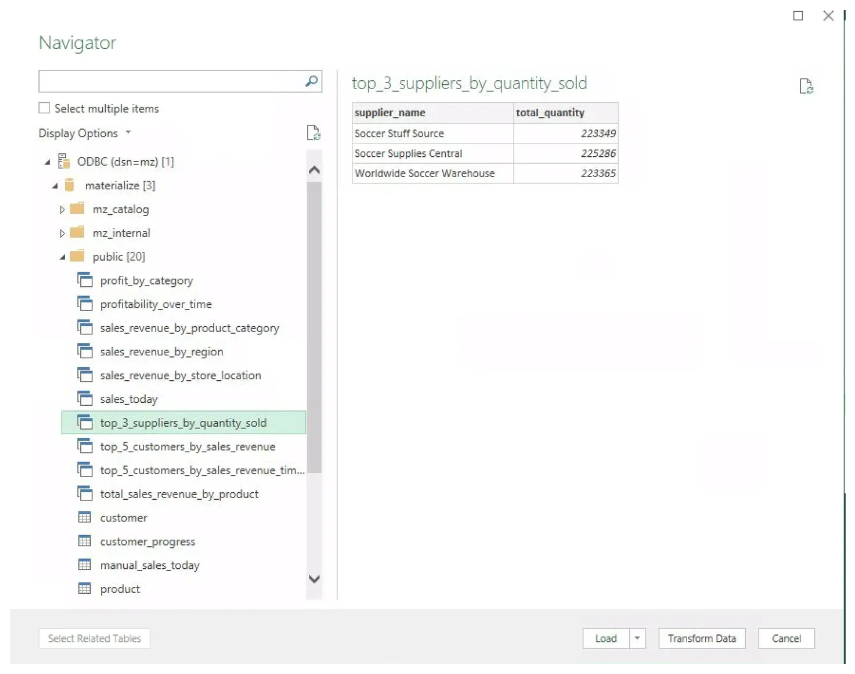The height and width of the screenshot is (674, 855).
Task: Open the Load button dropdown arrow
Action: [x=635, y=638]
